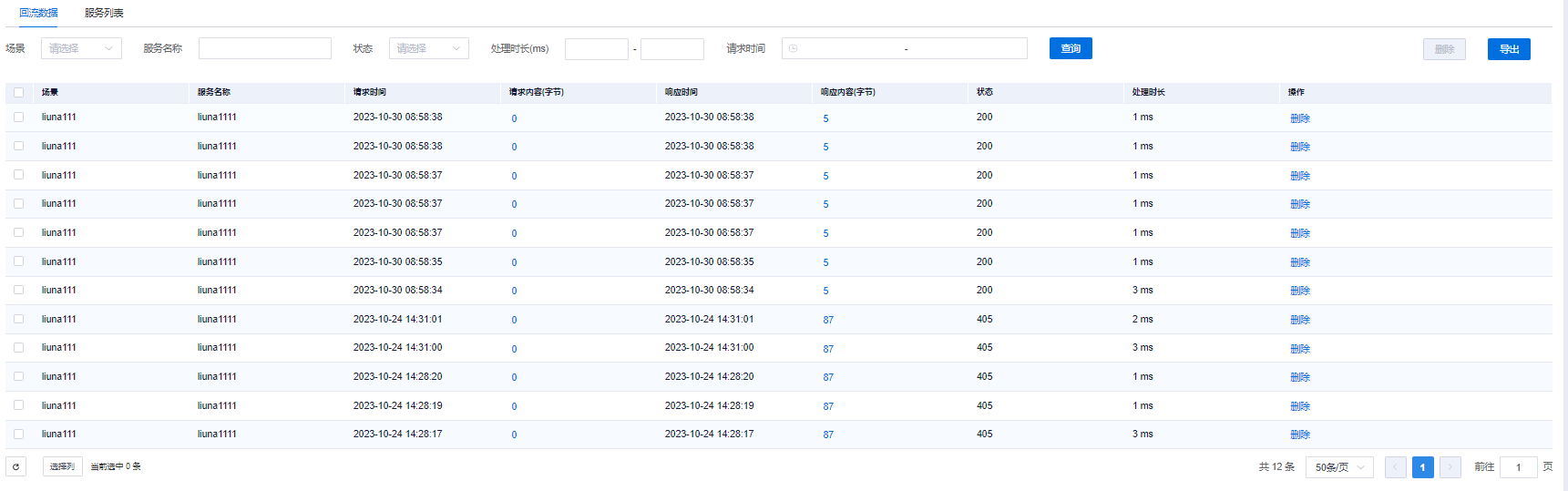Select the 回流数据 tab
This screenshot has height=491, width=1568.
pyautogui.click(x=38, y=13)
